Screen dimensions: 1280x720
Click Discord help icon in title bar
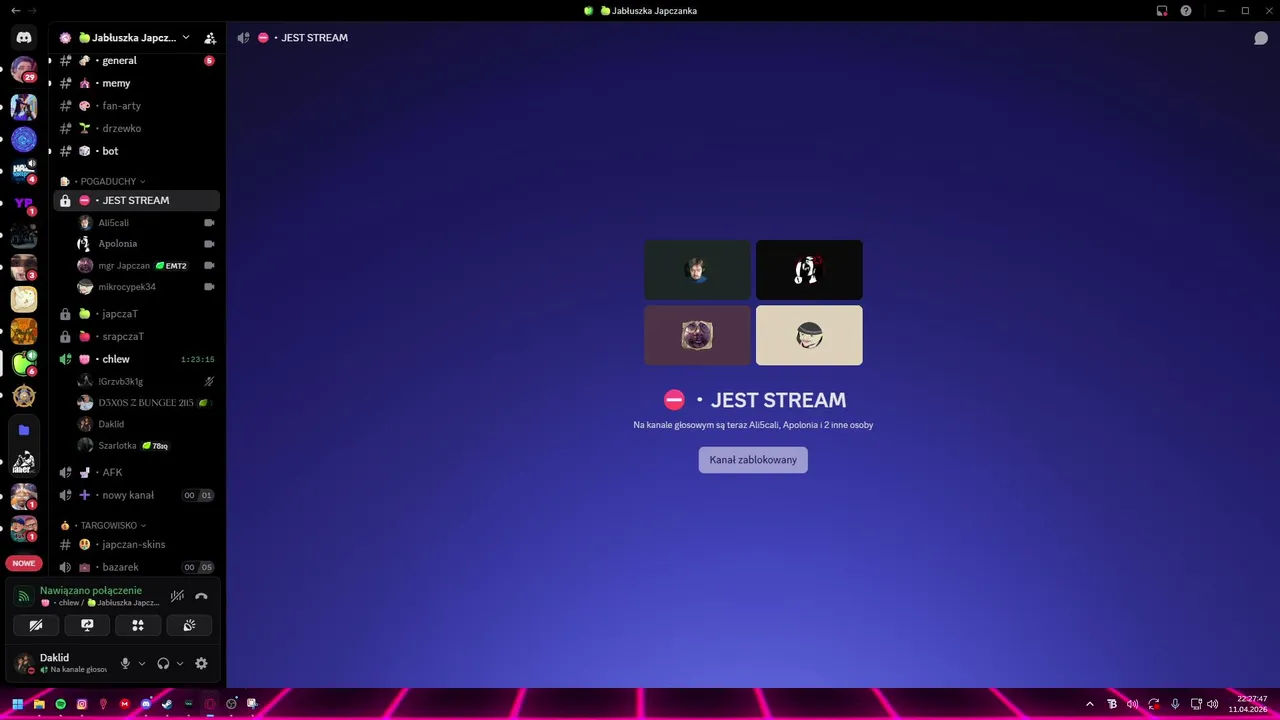click(x=1186, y=11)
